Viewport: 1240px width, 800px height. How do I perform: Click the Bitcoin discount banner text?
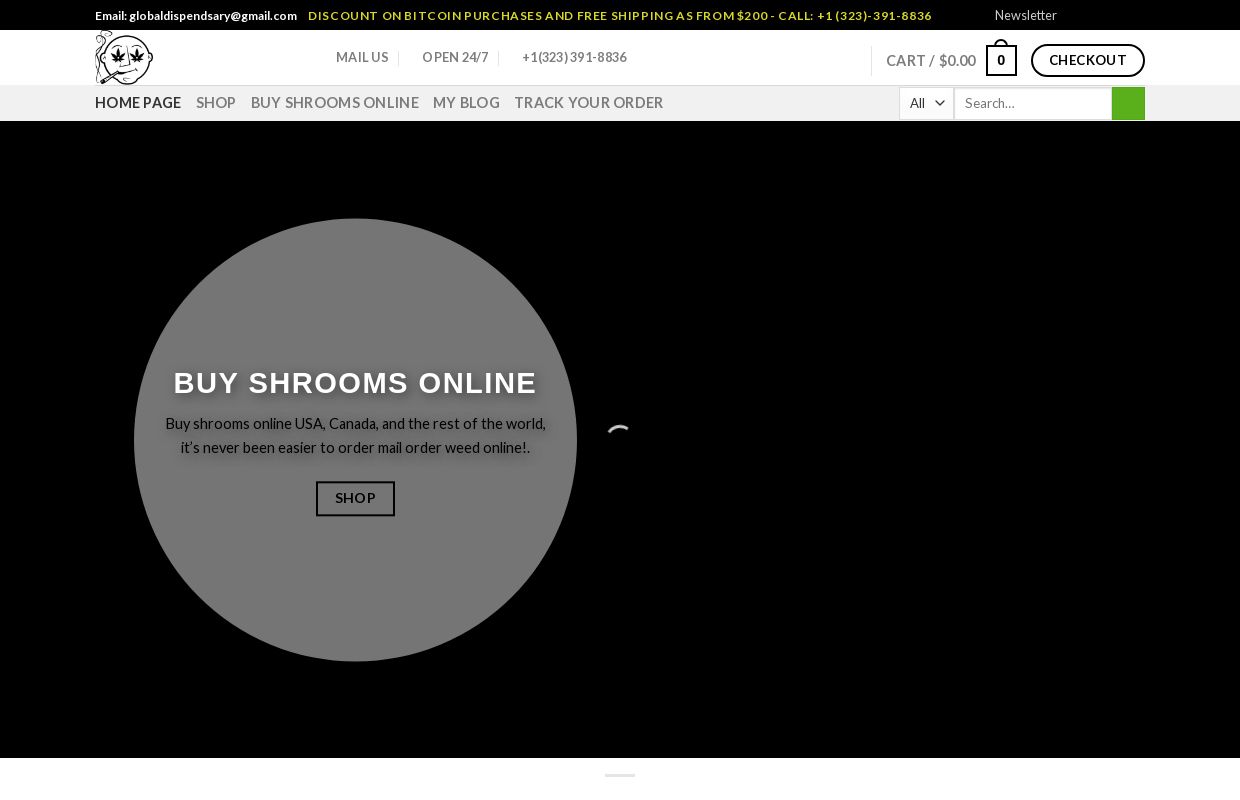pyautogui.click(x=619, y=15)
